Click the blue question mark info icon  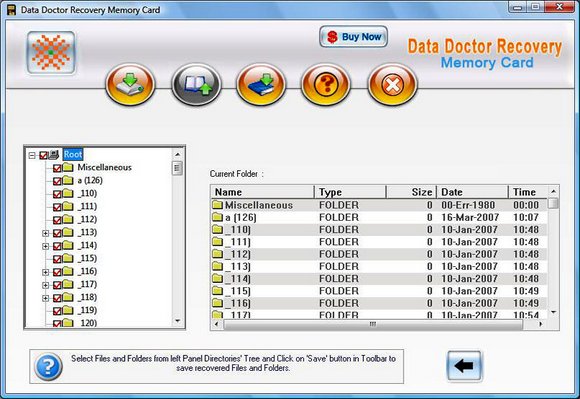pyautogui.click(x=48, y=366)
